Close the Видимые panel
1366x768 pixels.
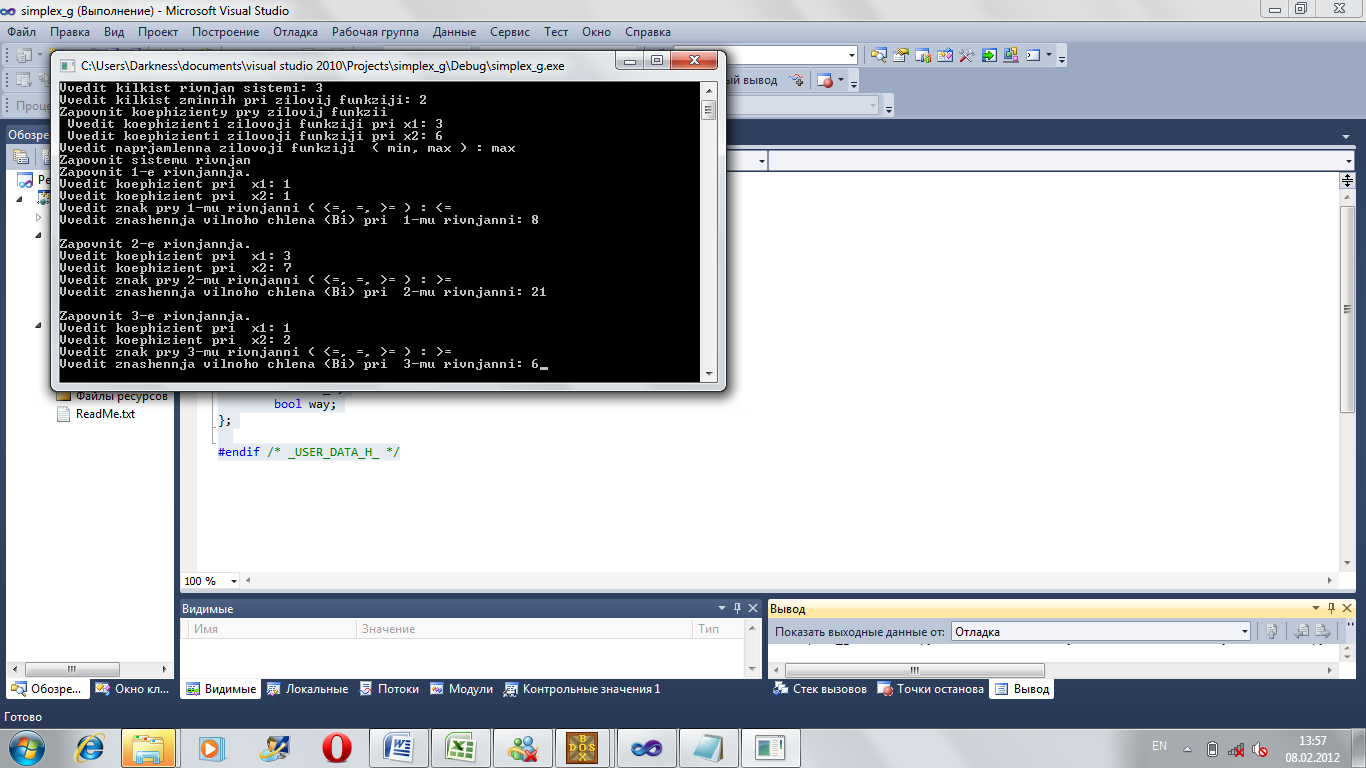(752, 608)
